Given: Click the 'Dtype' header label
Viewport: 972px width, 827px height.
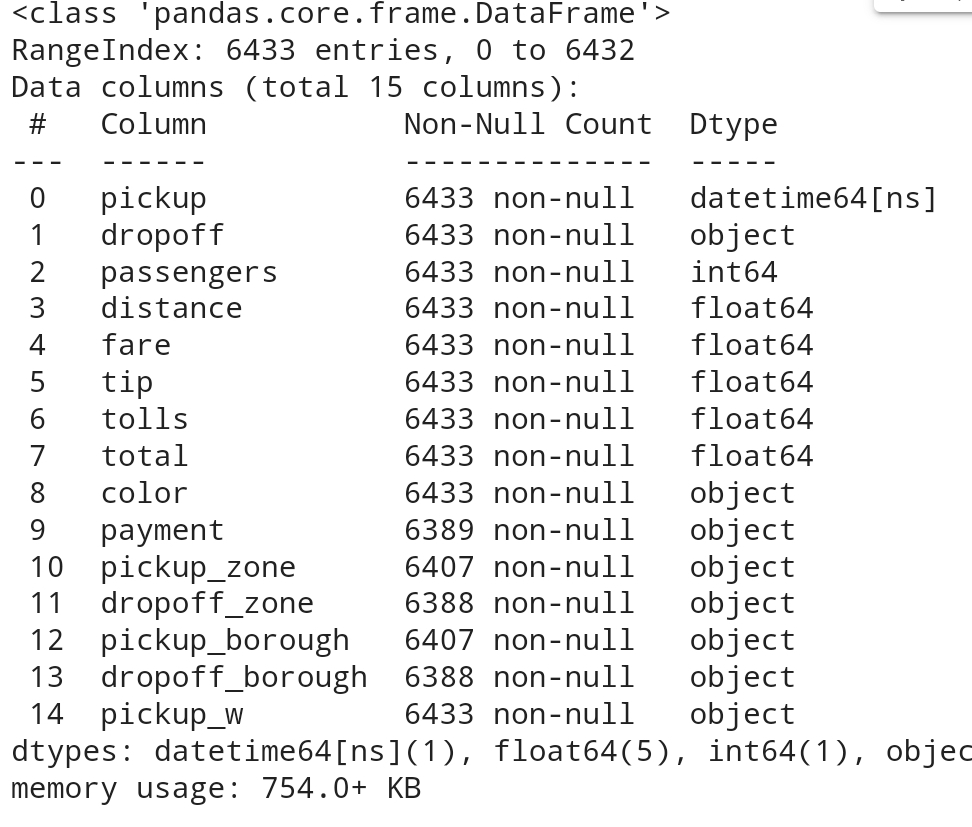Looking at the screenshot, I should click(733, 125).
